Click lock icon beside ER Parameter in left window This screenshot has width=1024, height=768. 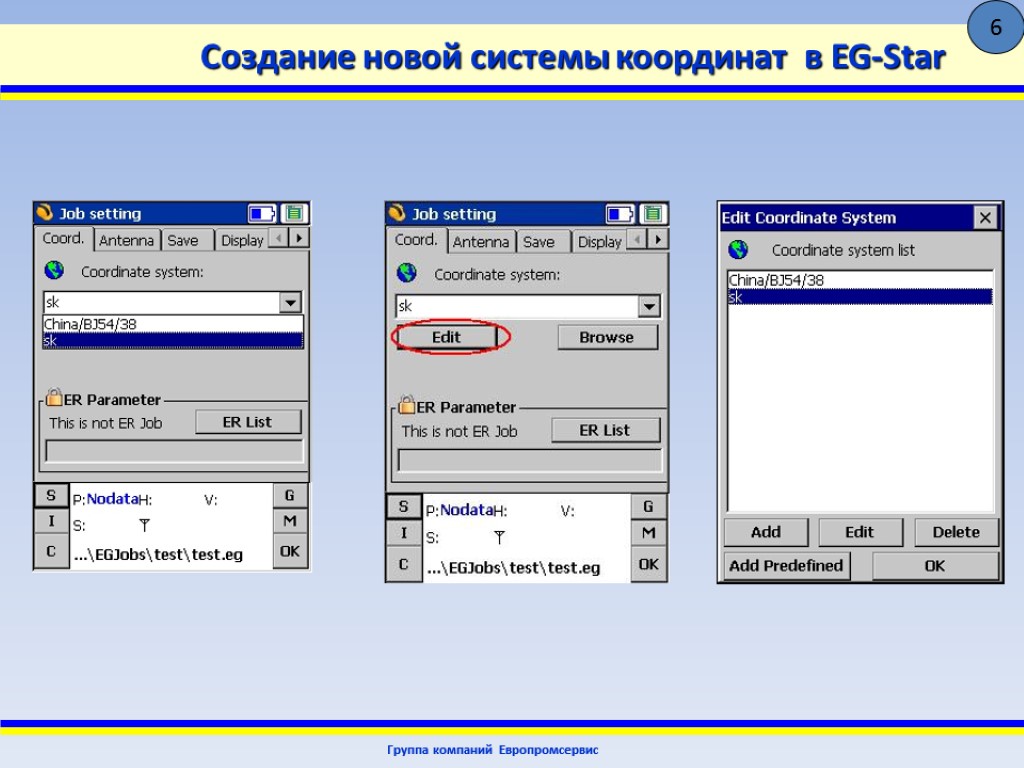click(x=54, y=396)
